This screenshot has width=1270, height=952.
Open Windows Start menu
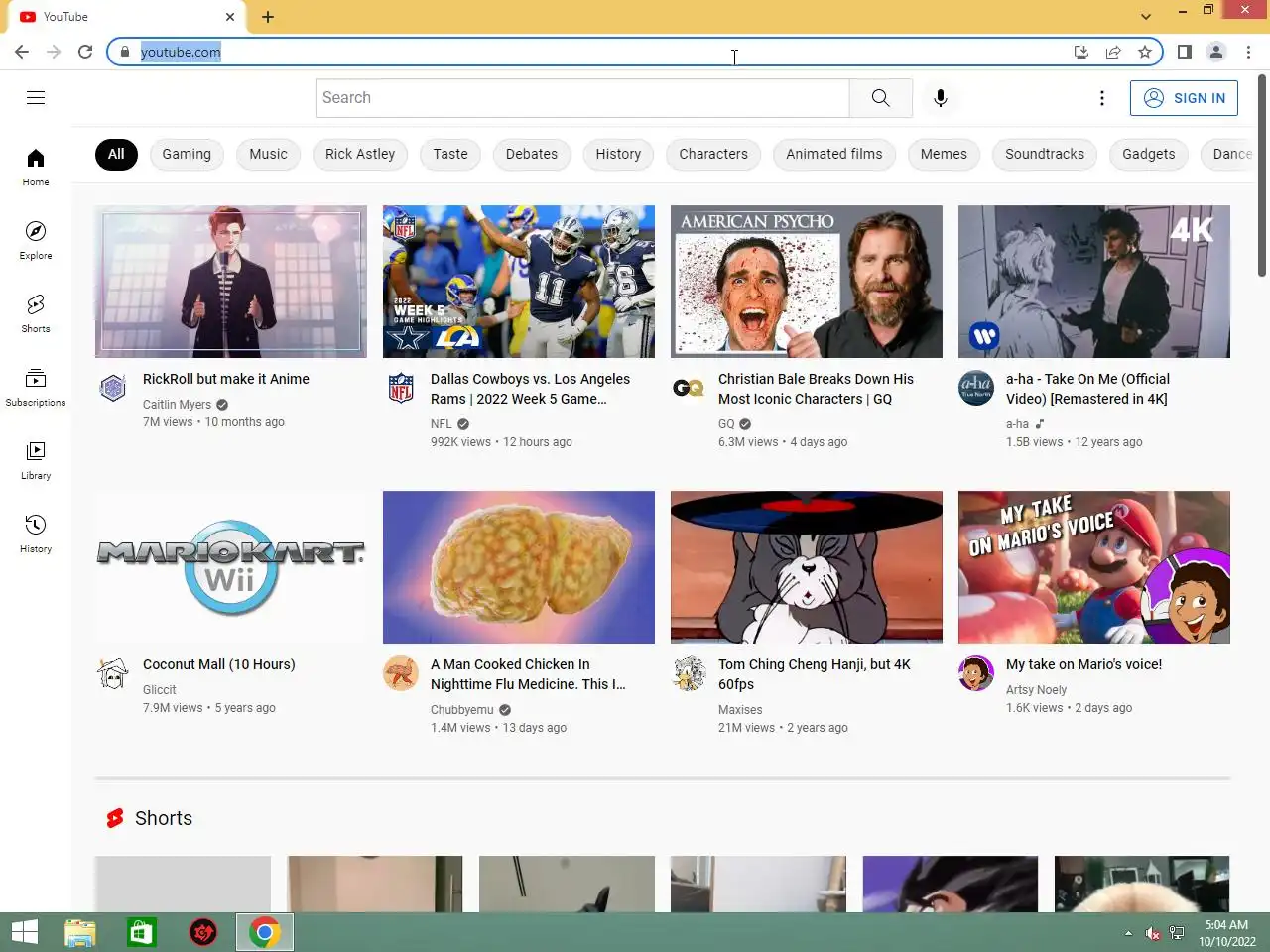[x=25, y=932]
